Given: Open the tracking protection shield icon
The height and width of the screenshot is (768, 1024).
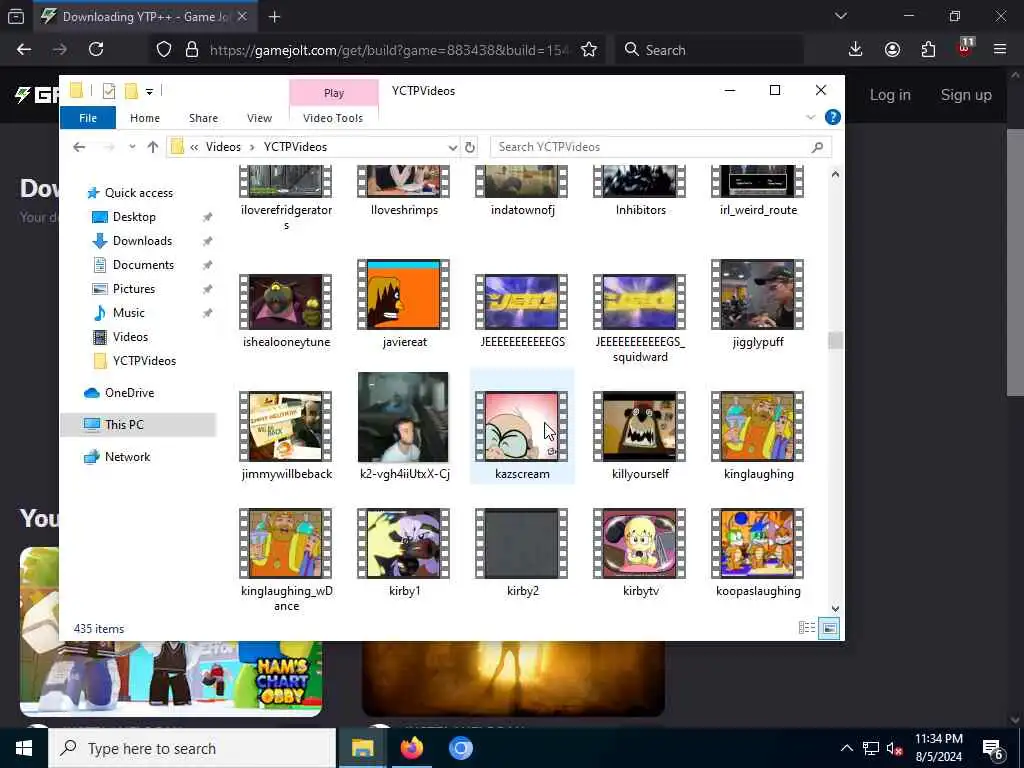Looking at the screenshot, I should (164, 50).
